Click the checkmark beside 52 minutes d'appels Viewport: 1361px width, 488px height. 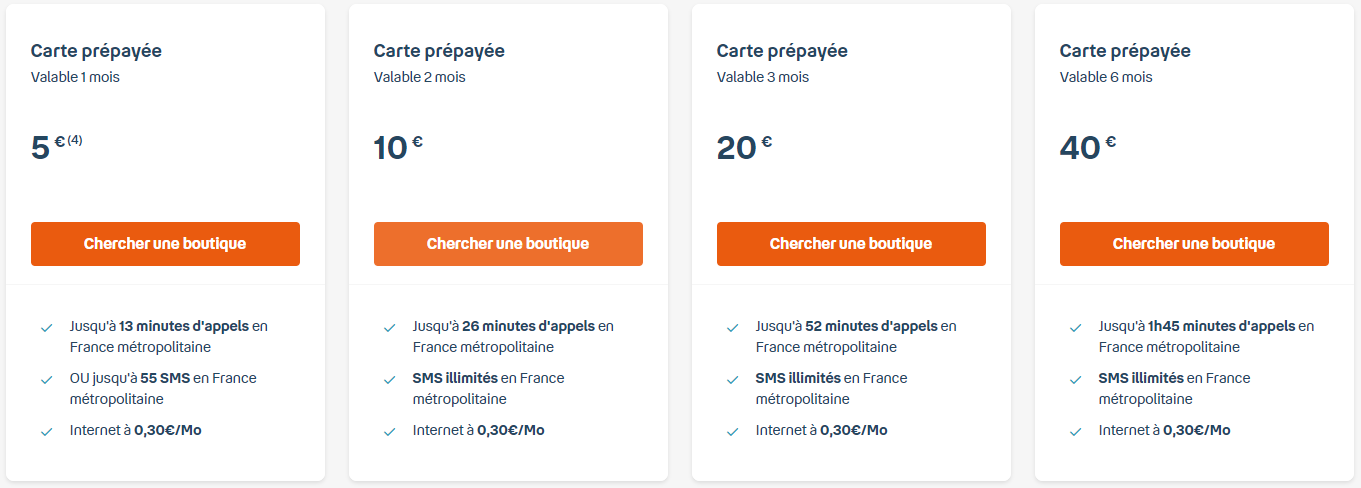click(732, 327)
